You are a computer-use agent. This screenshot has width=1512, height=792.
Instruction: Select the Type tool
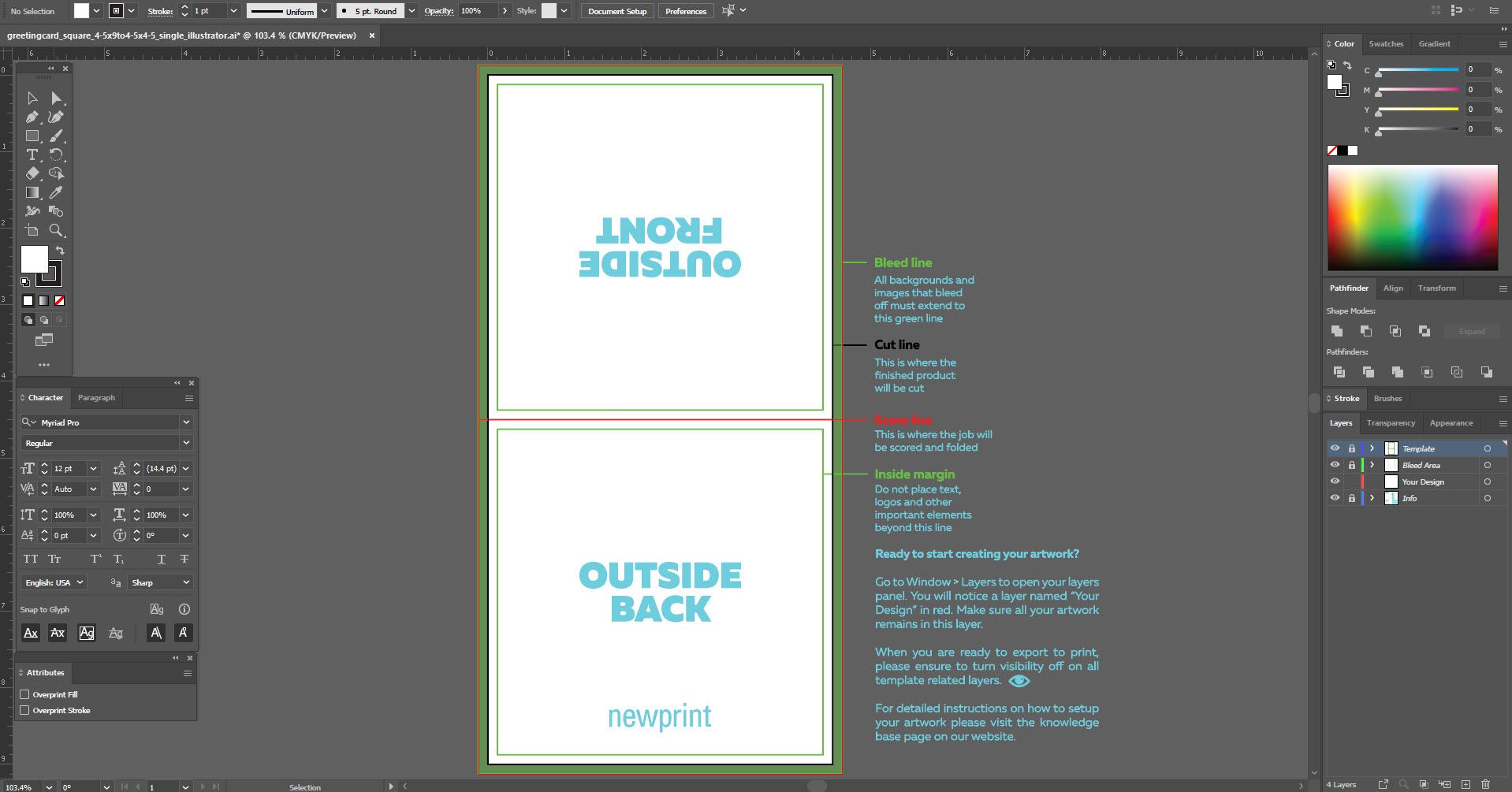click(x=33, y=154)
